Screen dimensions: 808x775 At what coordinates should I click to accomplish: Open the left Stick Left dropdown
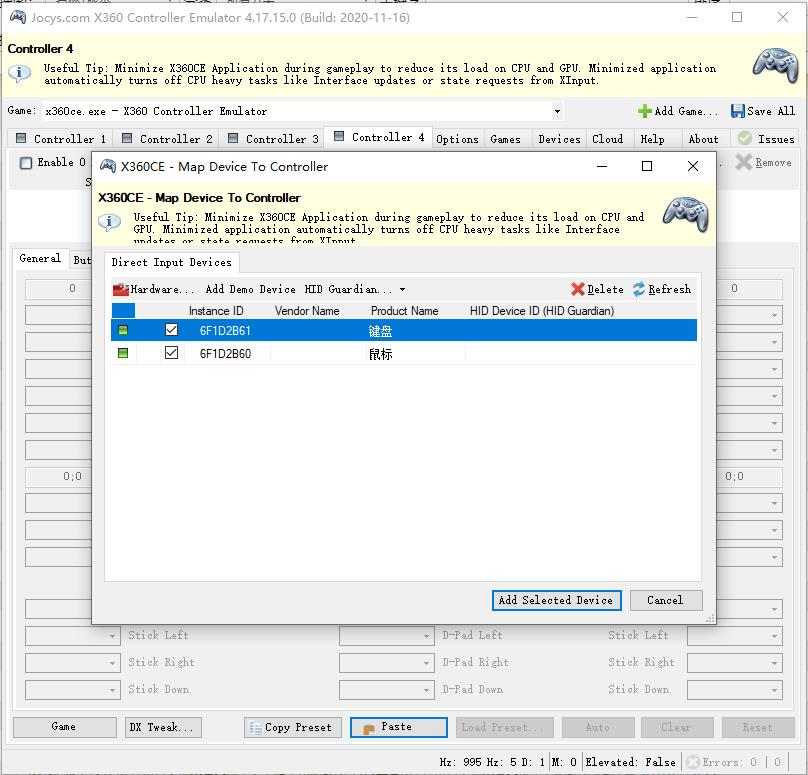tap(112, 636)
